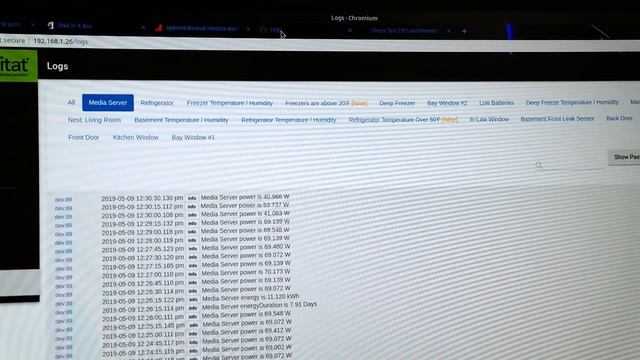Filter logs by Refrigerator Temperature / Humidity

(289, 120)
